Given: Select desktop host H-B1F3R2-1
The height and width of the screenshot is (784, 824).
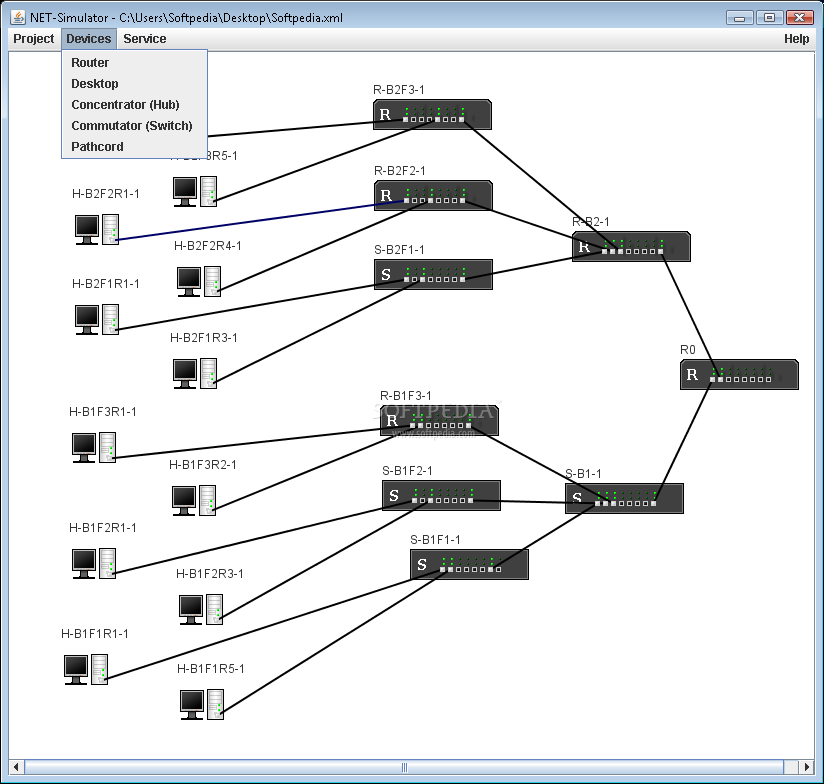Looking at the screenshot, I should tap(194, 501).
